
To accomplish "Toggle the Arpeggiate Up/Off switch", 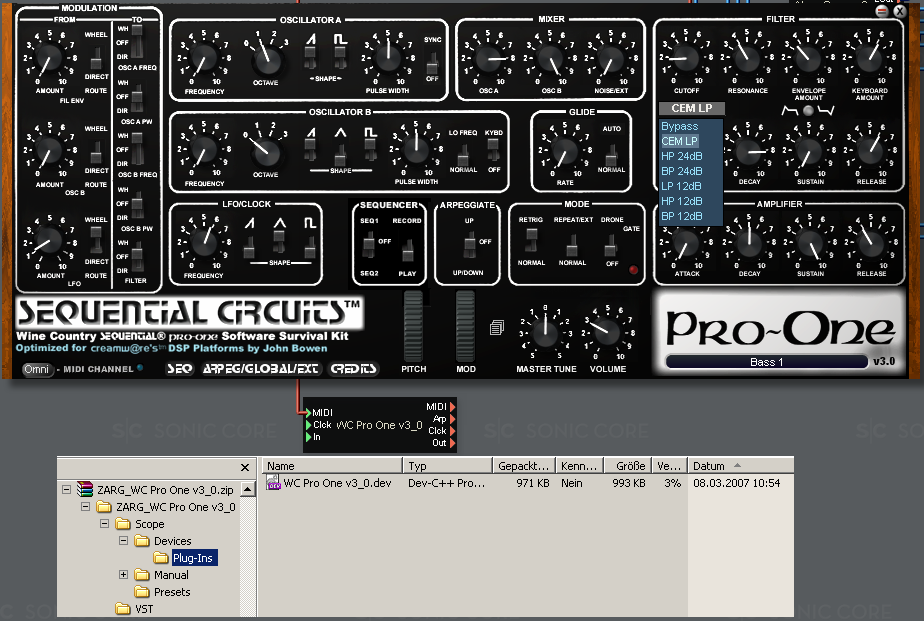I will (x=470, y=245).
